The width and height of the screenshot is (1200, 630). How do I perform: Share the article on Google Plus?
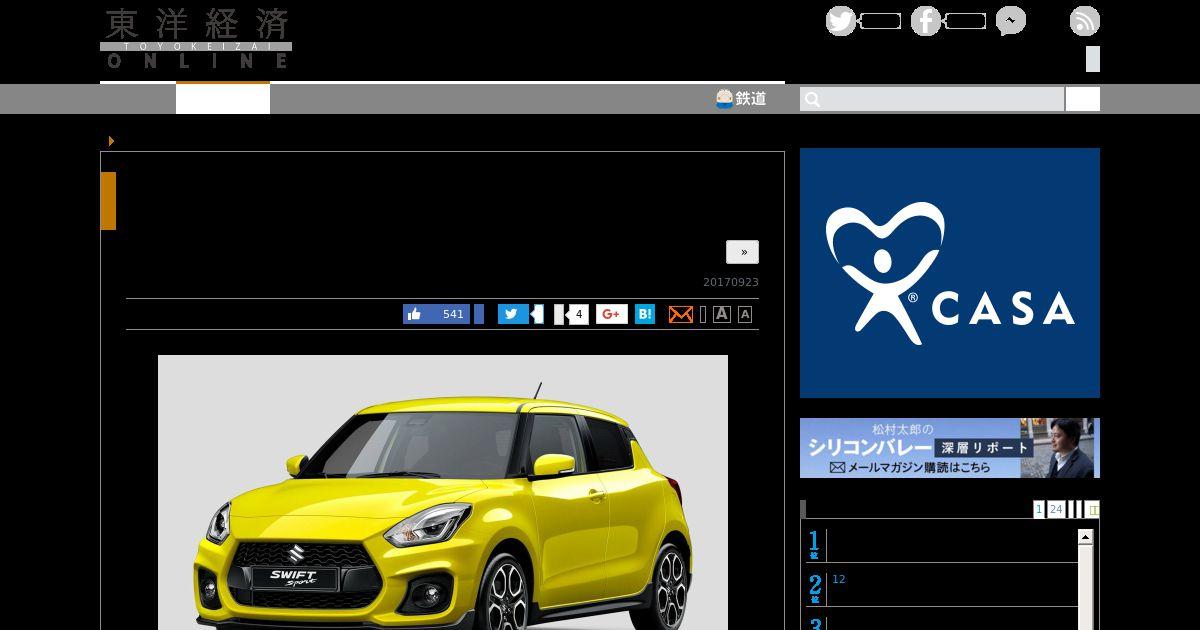tap(612, 314)
